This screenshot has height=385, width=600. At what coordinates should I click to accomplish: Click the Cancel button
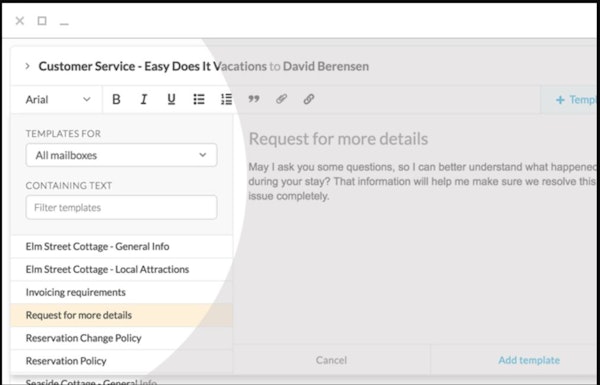point(331,360)
